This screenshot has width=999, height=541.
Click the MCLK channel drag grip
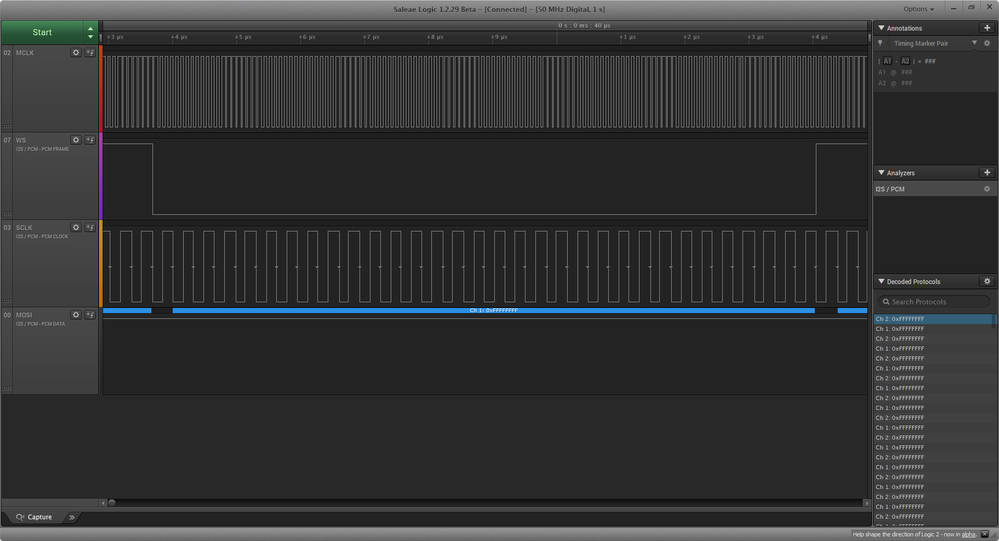tap(7, 126)
